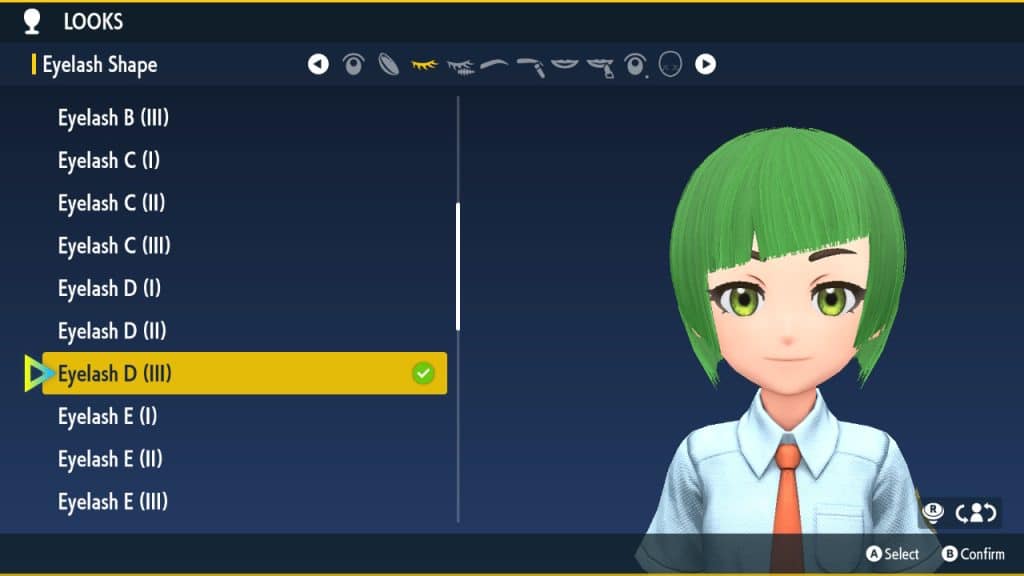Choose Eyelash B (III)
Viewport: 1024px width, 576px height.
click(x=114, y=118)
